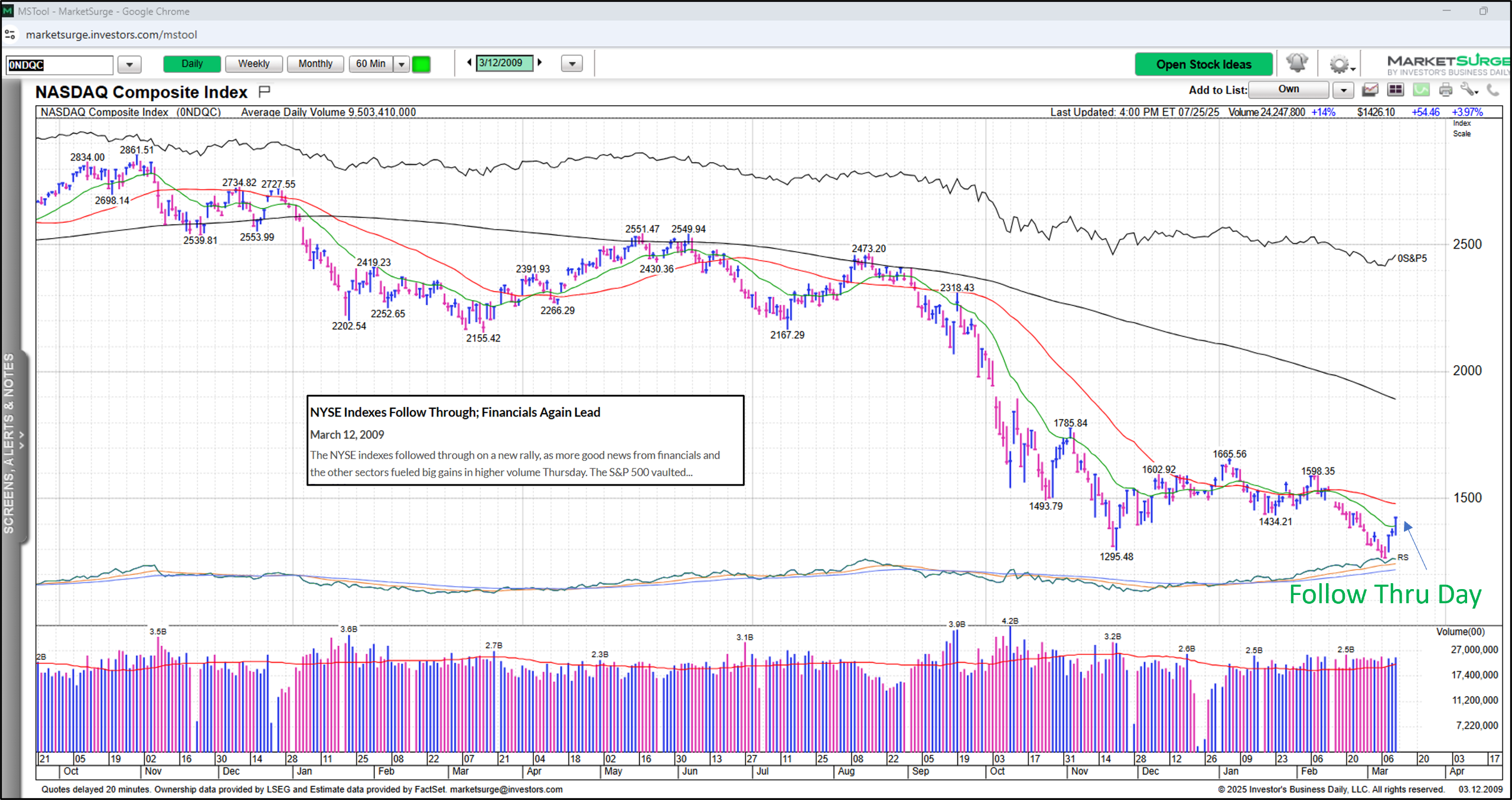Open the 60 Min interval dropdown
1512x800 pixels.
coord(401,64)
